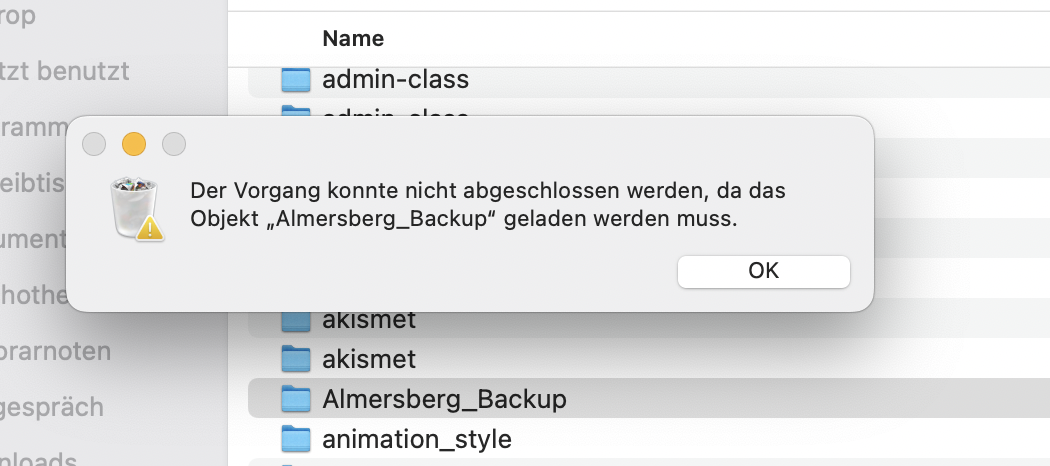The image size is (1050, 466).
Task: Open AirDrop in the Finder sidebar
Action: [18, 16]
